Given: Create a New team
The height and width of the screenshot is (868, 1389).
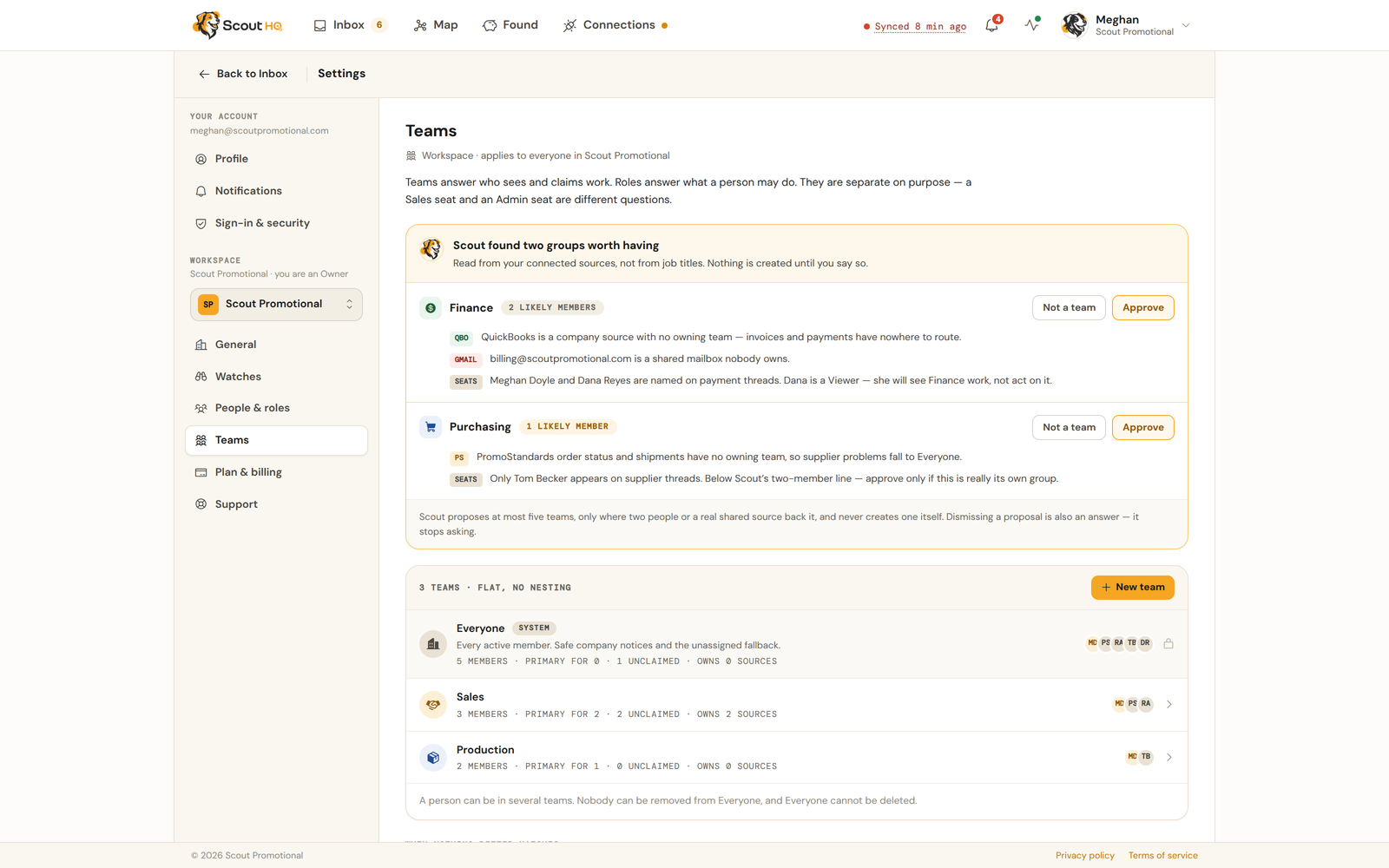Looking at the screenshot, I should (x=1133, y=588).
